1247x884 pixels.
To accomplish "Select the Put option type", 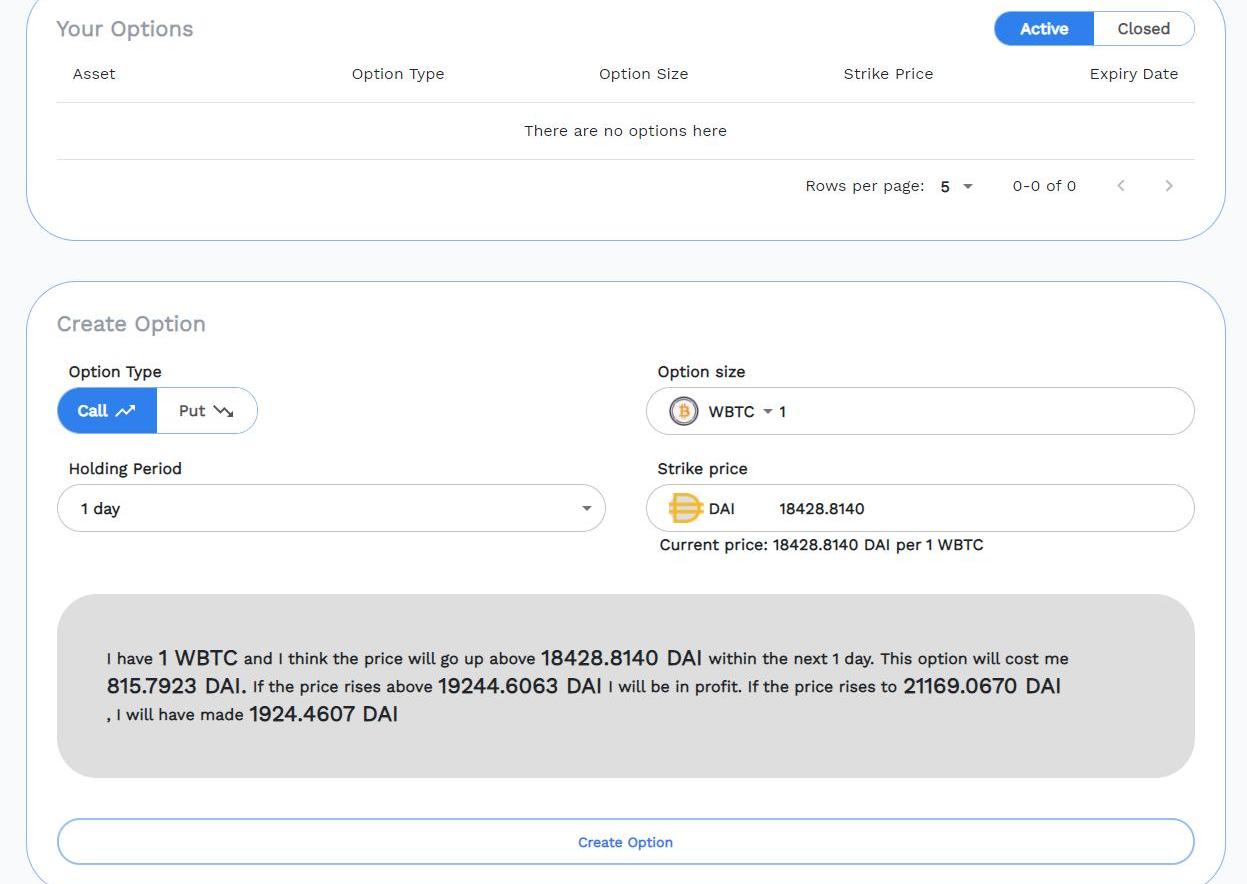I will 206,411.
